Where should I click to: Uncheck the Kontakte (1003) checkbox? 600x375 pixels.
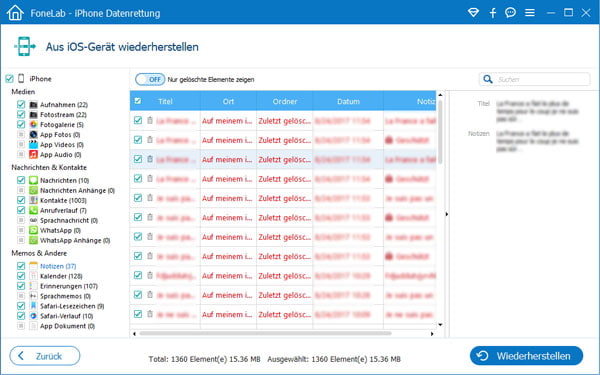21,200
